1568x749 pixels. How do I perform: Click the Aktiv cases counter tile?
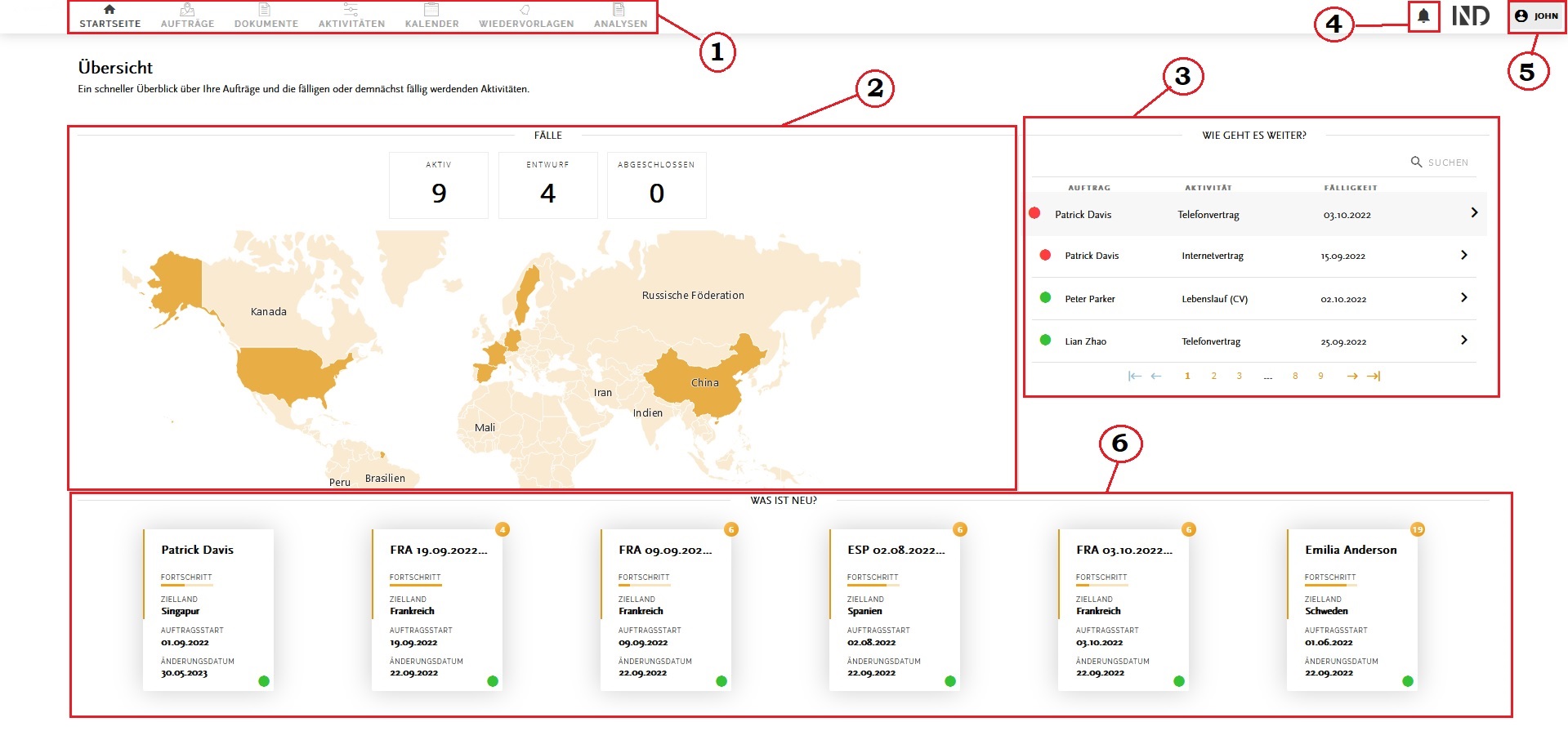pos(439,185)
